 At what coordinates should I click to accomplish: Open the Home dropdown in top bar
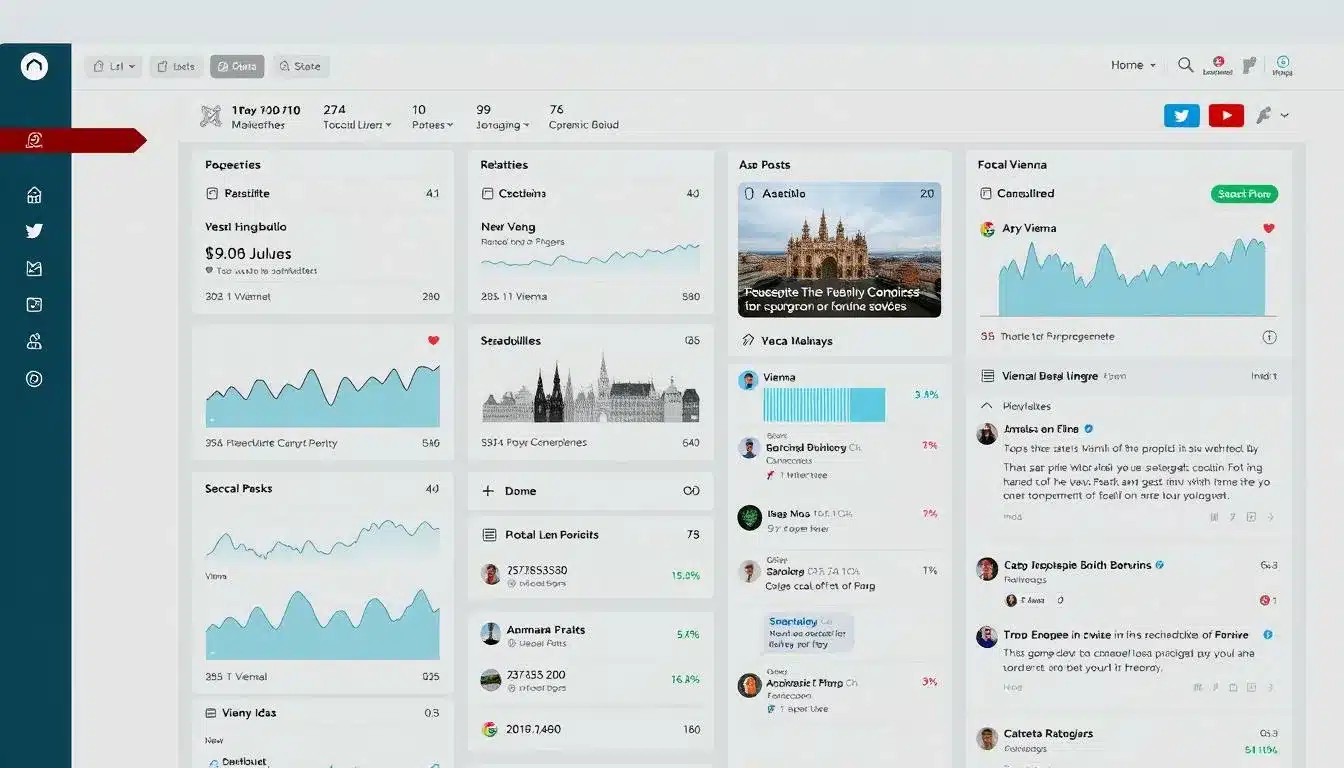(x=1133, y=65)
